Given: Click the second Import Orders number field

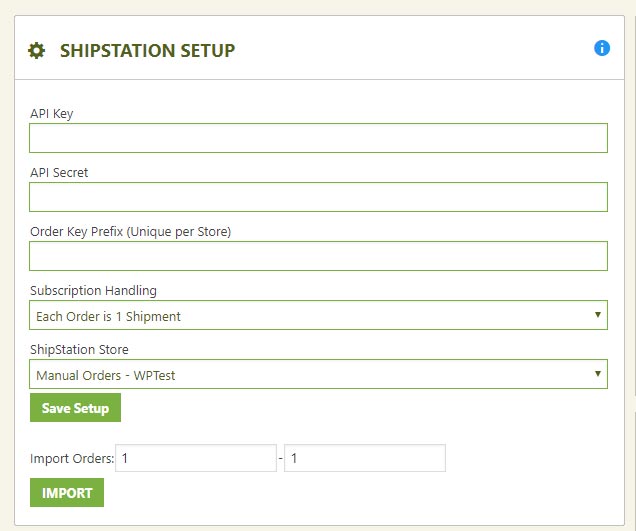Looking at the screenshot, I should [x=364, y=458].
